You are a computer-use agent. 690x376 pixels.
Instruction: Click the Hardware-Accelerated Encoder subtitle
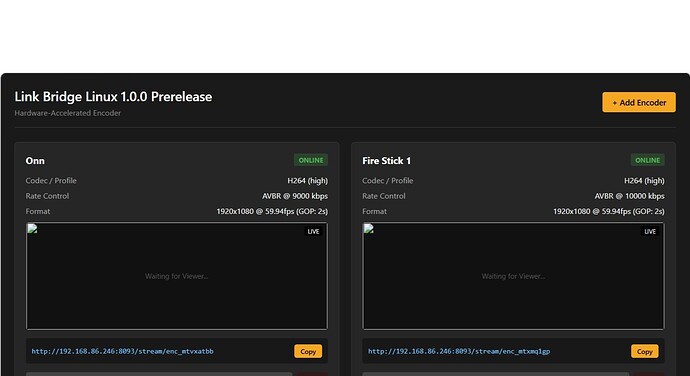[x=68, y=113]
